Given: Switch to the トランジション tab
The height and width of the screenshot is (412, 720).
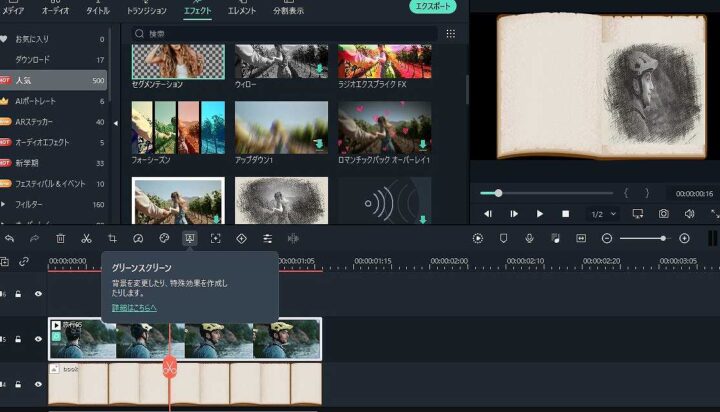Looking at the screenshot, I should click(147, 11).
